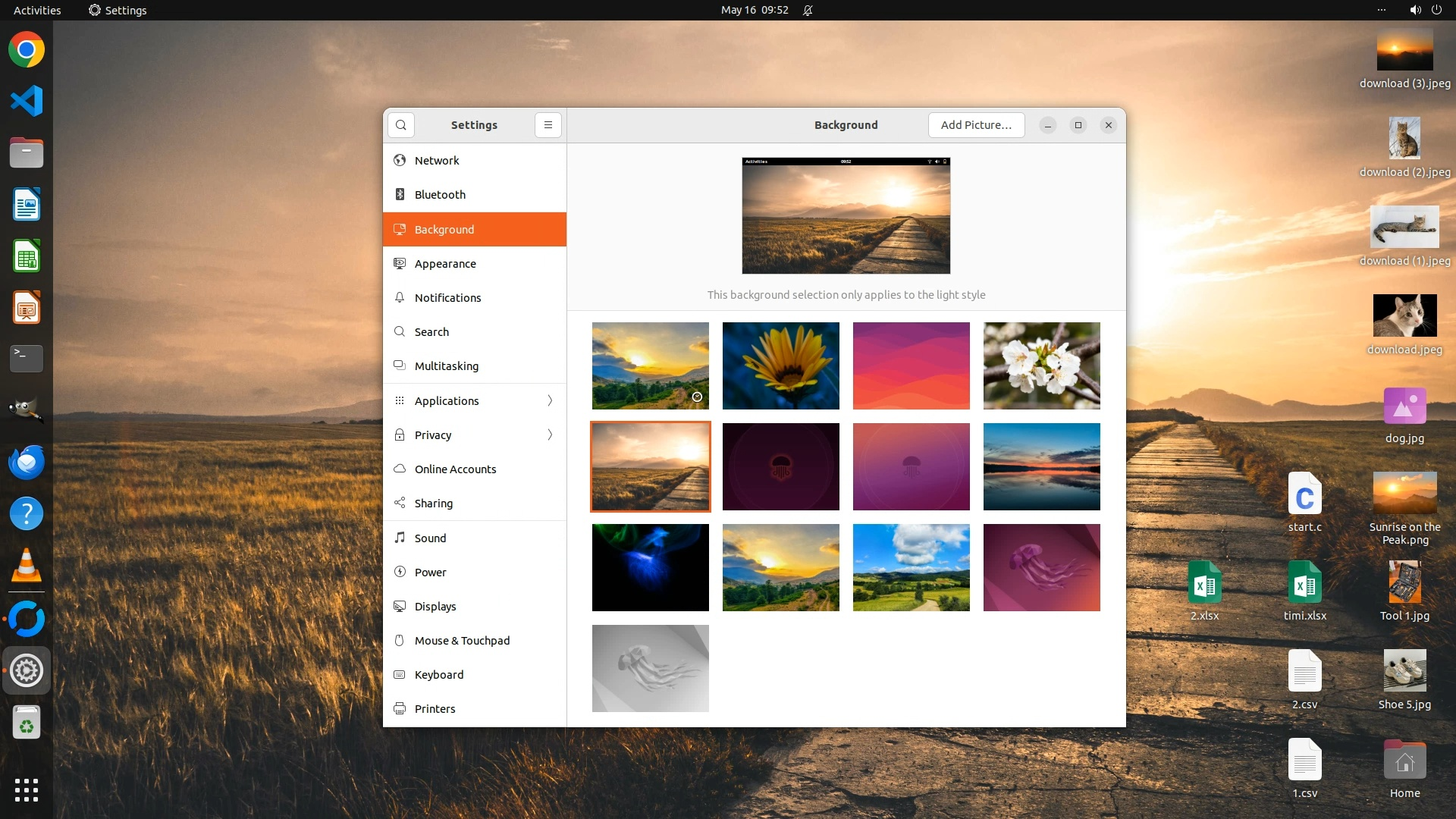Screen dimensions: 1456x819
Task: Select the yellow flower wallpaper thumbnail
Action: coord(780,366)
